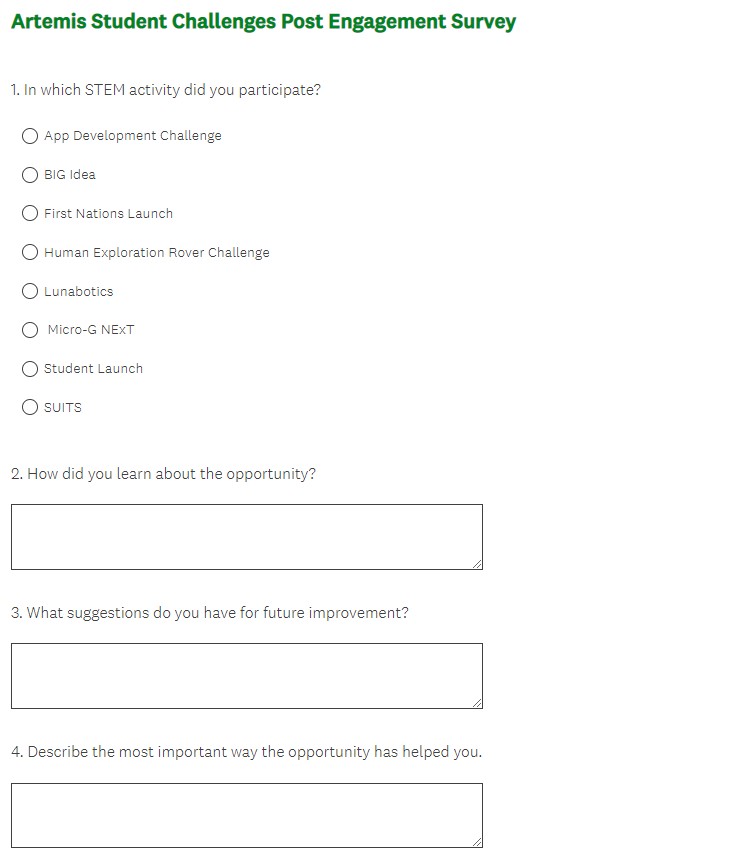Click the resize corner of question 4 textbox
Screen dimensions: 742x868
click(x=477, y=842)
